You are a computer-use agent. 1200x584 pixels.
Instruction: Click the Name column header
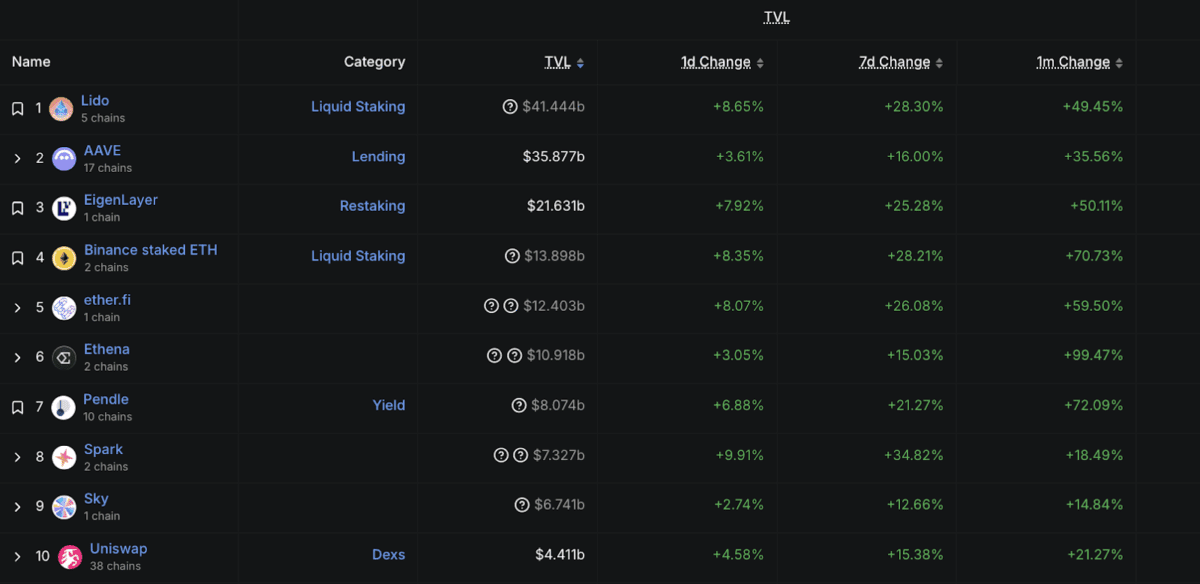[31, 62]
